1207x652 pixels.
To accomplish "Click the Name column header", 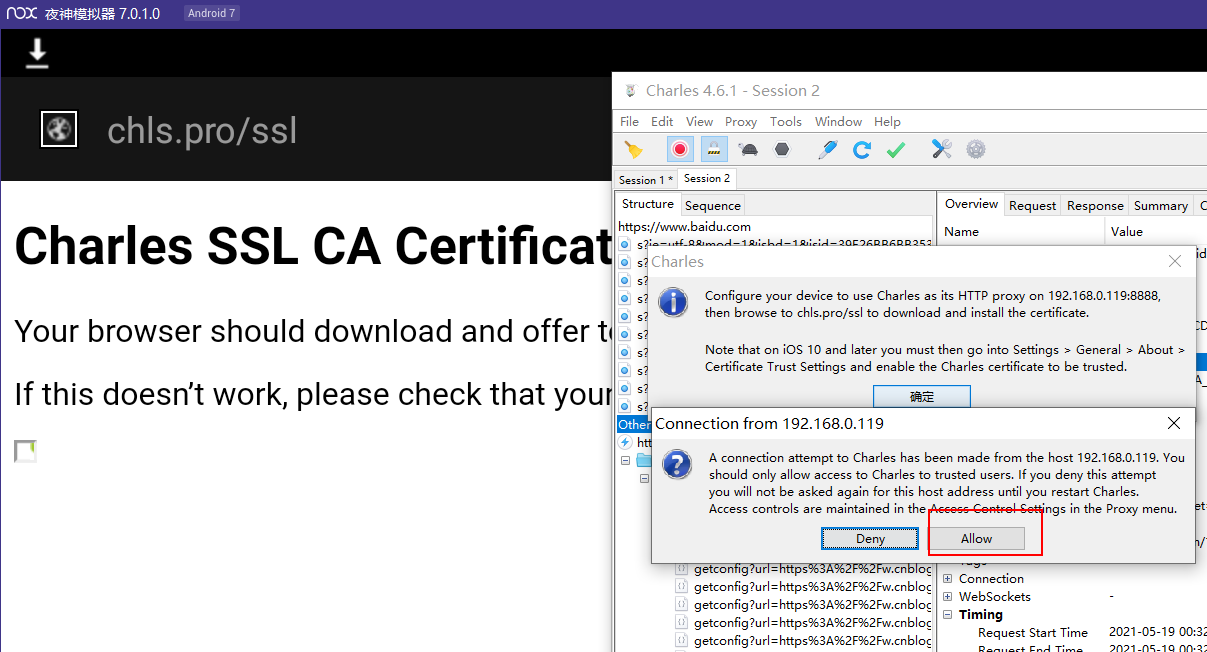I will pos(961,231).
